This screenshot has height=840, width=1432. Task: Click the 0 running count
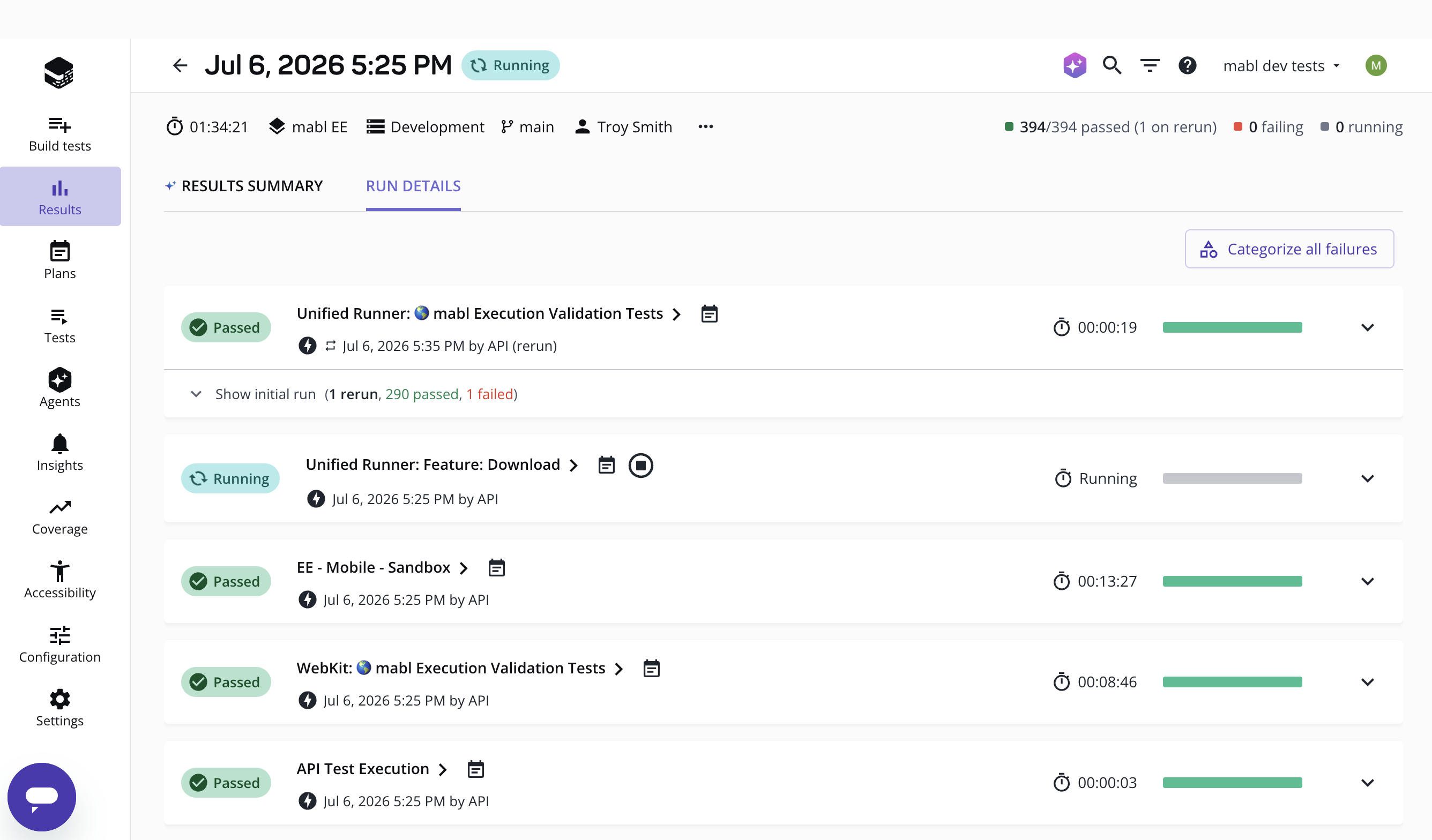[1362, 126]
